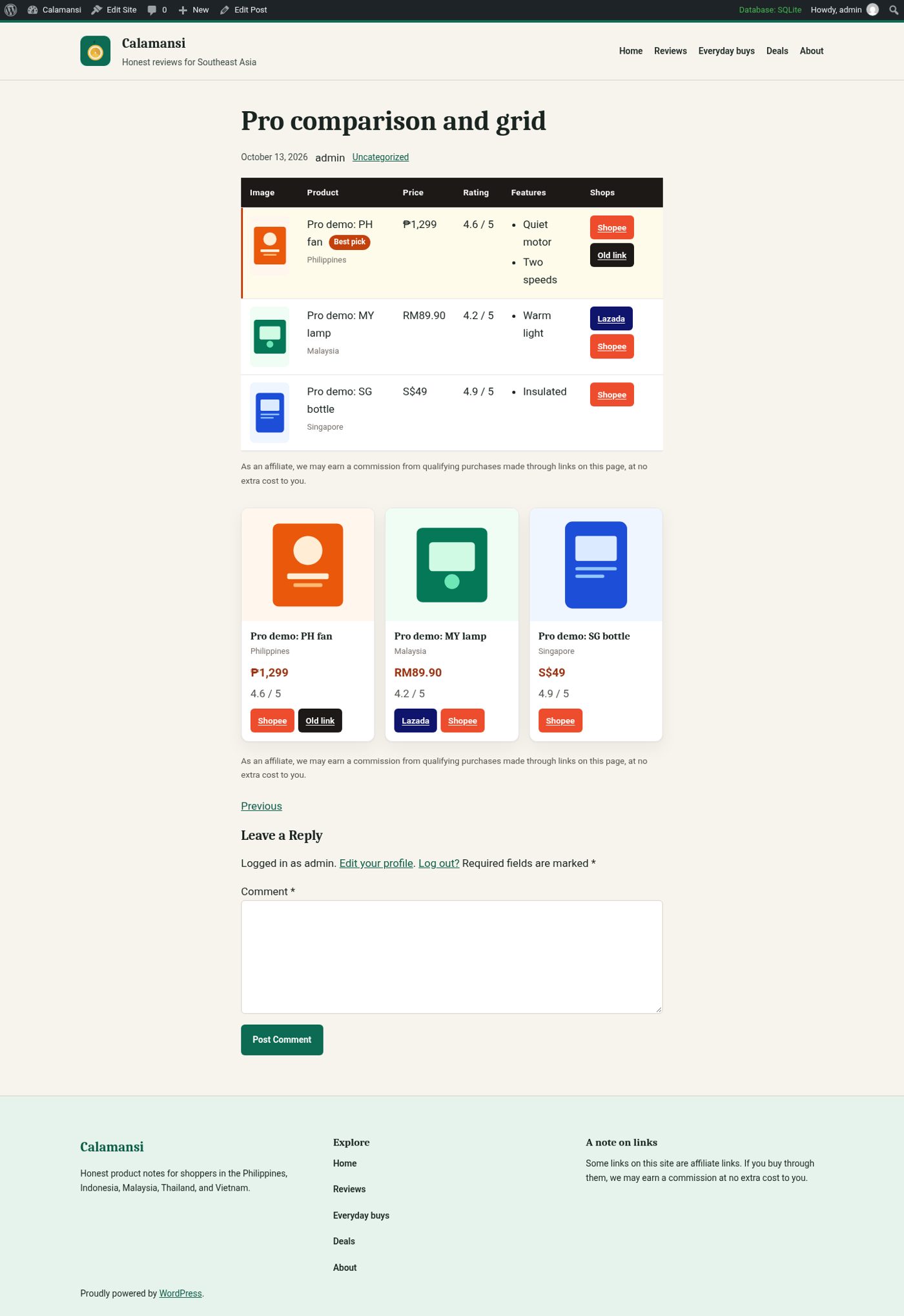Viewport: 904px width, 1316px height.
Task: Click the Log out? link
Action: pos(439,863)
